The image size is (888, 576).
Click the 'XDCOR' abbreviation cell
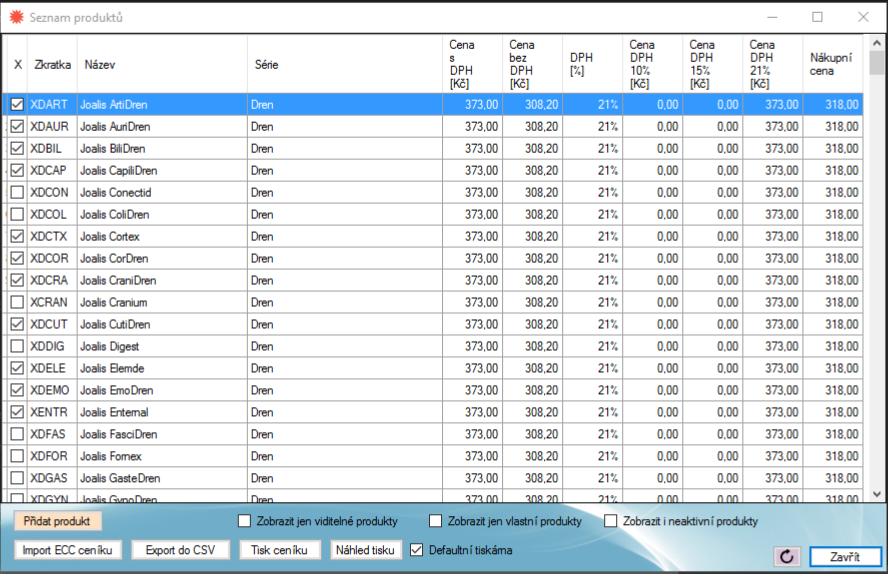tap(52, 259)
